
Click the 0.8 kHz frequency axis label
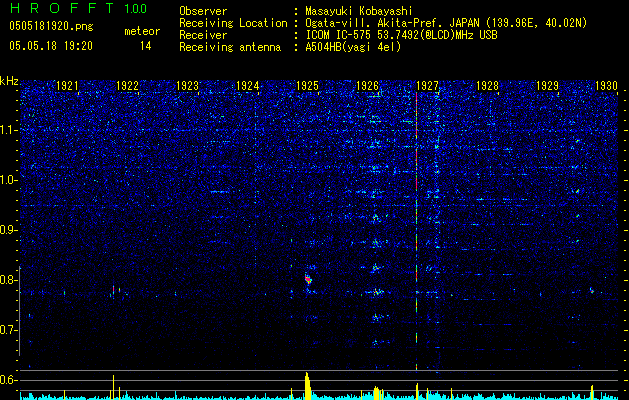click(x=8, y=280)
